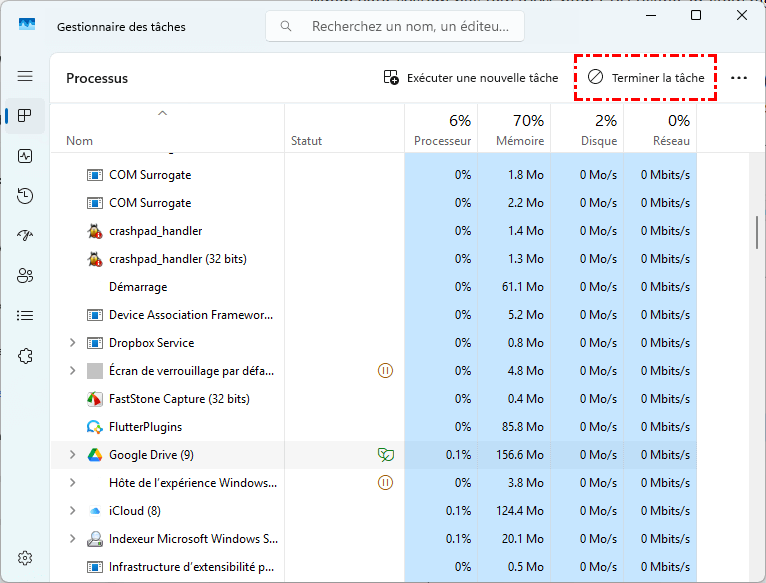This screenshot has height=583, width=766.
Task: Sort processes by Mémoire column
Action: pos(514,129)
